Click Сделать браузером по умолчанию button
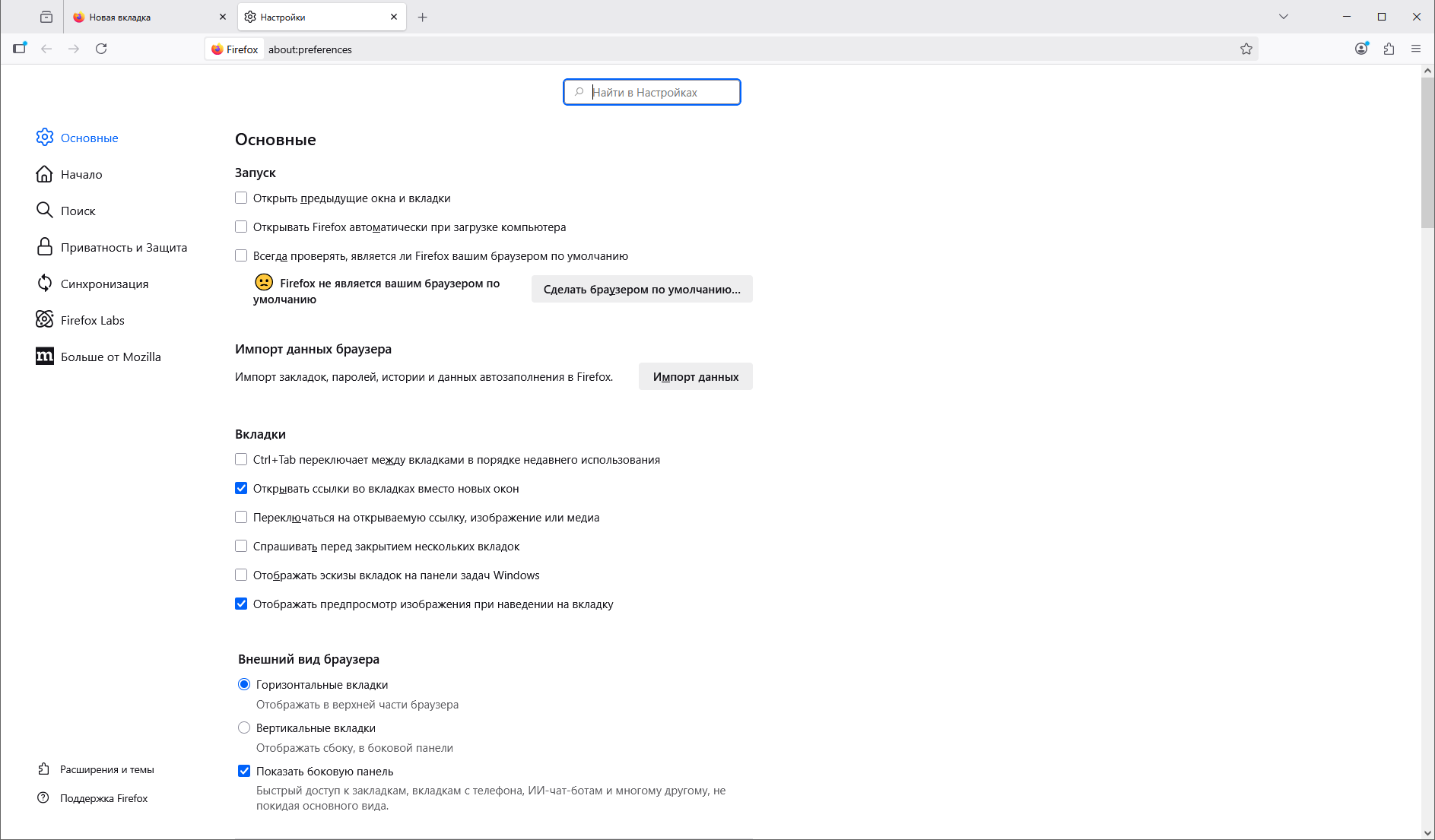Image resolution: width=1435 pixels, height=840 pixels. 642,289
